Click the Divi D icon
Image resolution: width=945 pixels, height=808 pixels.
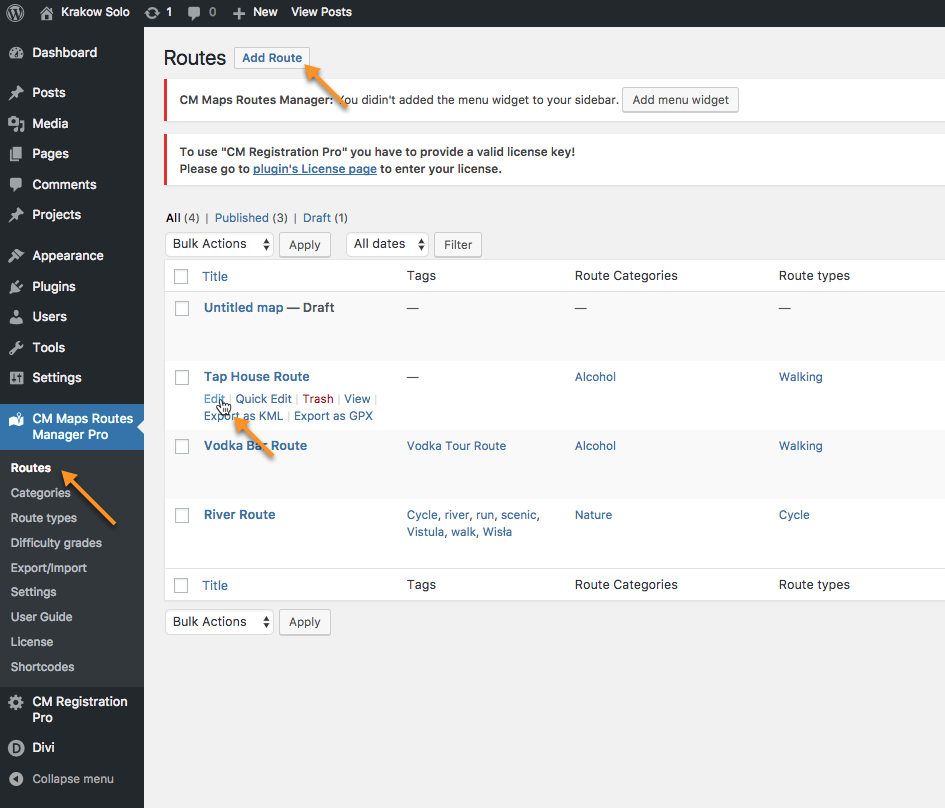[16, 748]
